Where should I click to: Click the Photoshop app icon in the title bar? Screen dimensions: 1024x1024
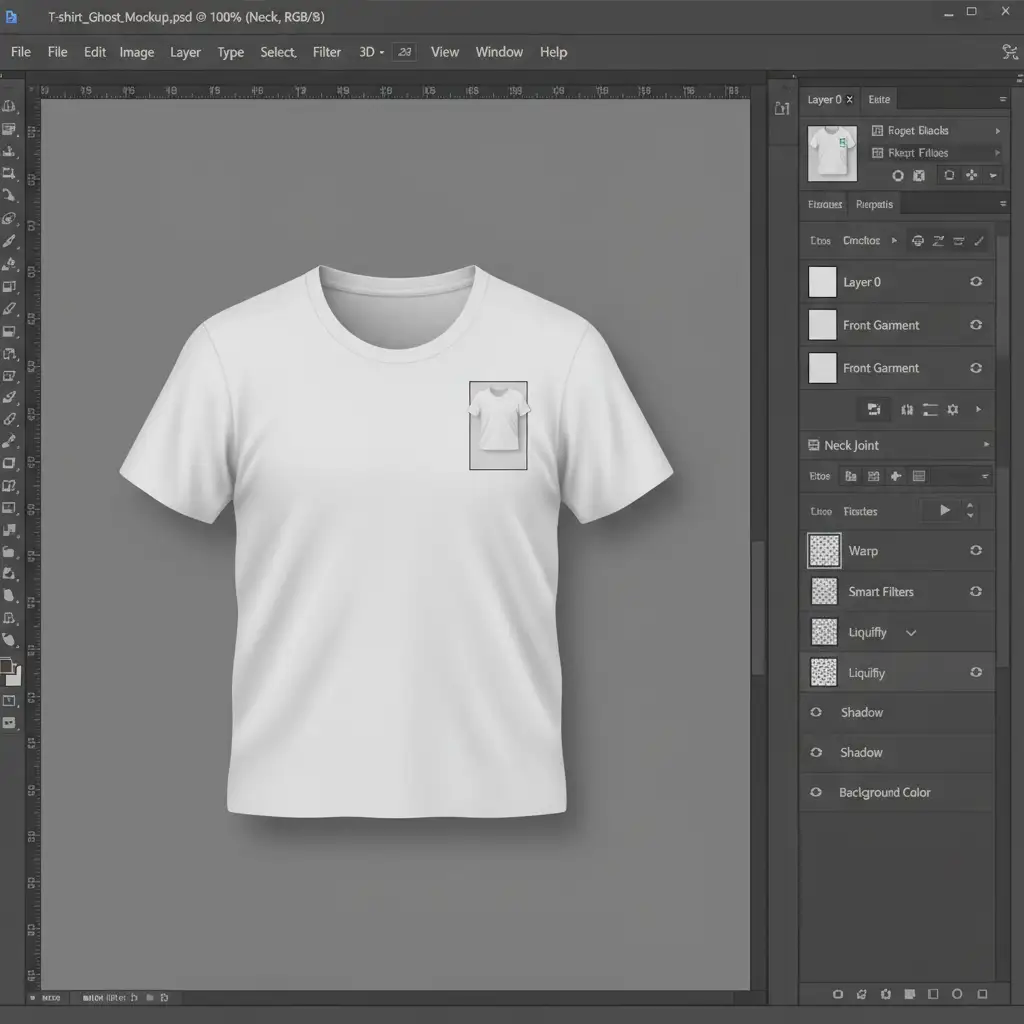[12, 17]
